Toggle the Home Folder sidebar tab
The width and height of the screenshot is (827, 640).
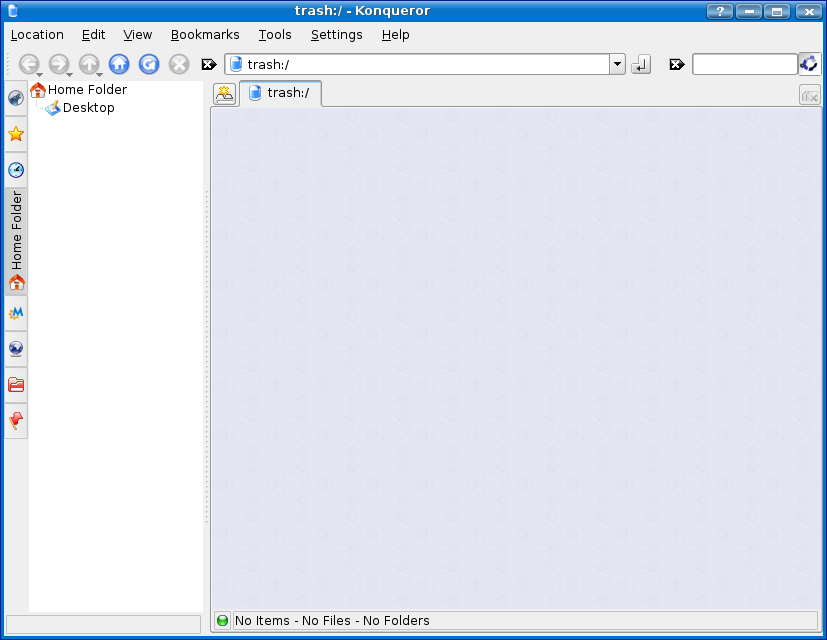(16, 241)
